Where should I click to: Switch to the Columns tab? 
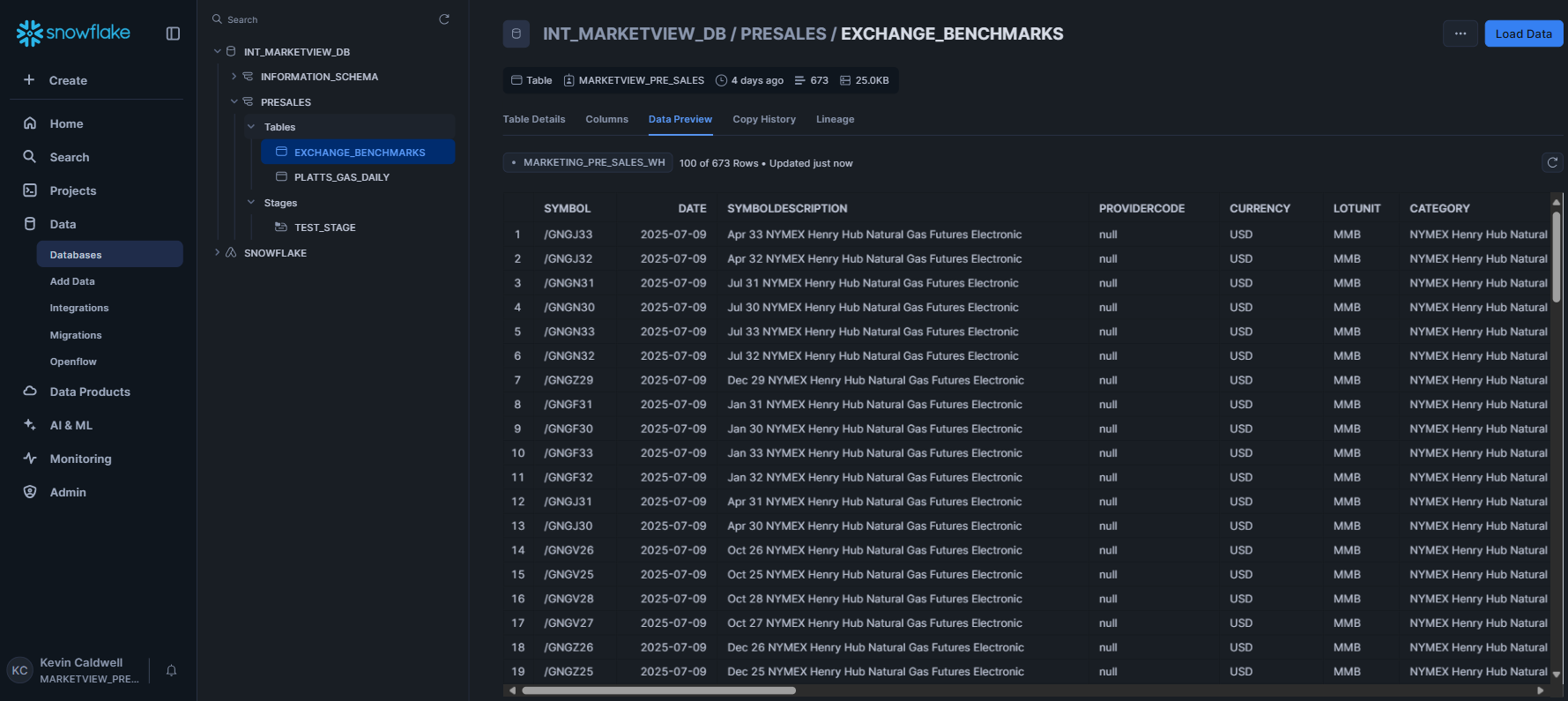pos(606,119)
